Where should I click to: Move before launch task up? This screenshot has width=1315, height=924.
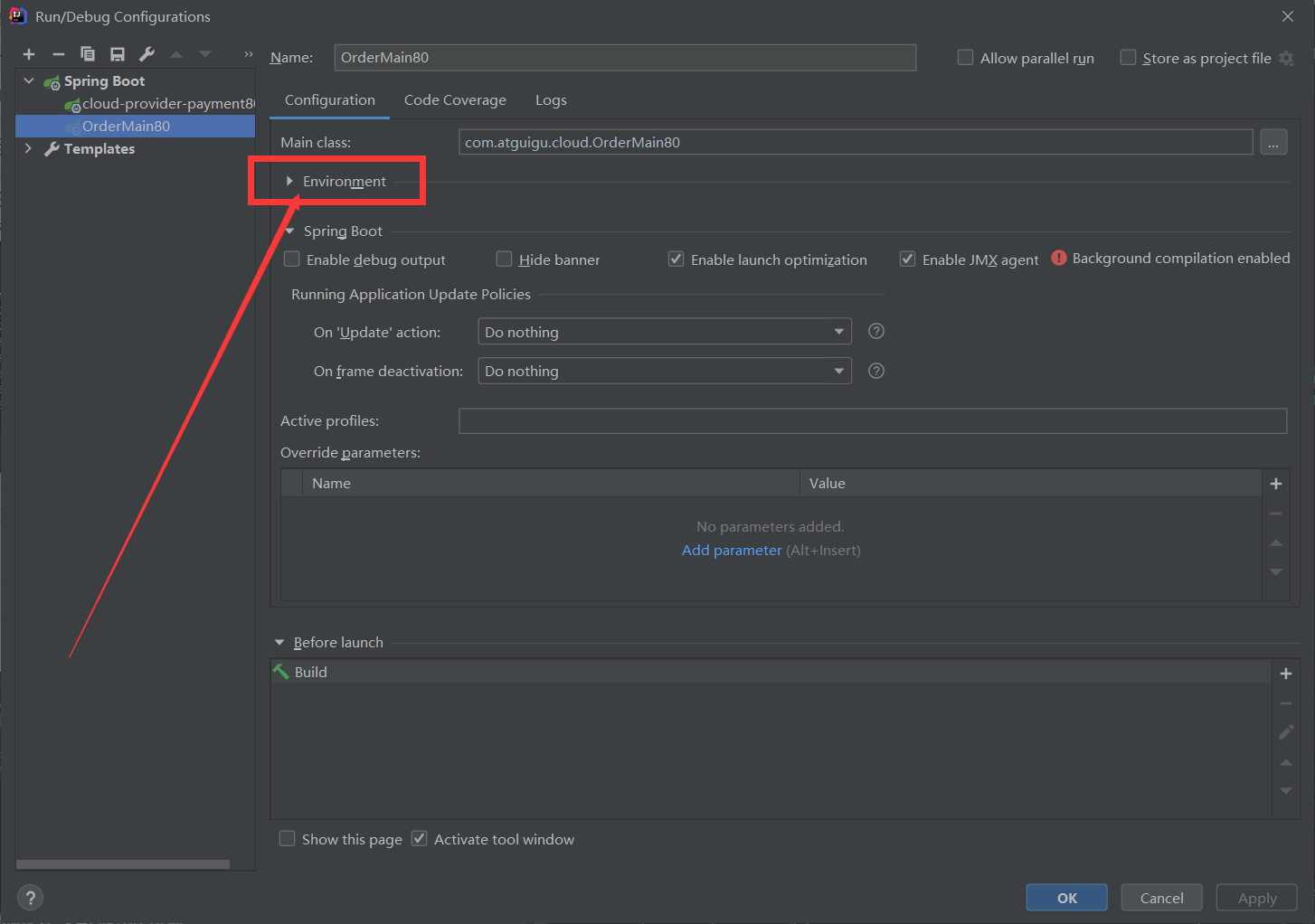pyautogui.click(x=1286, y=762)
